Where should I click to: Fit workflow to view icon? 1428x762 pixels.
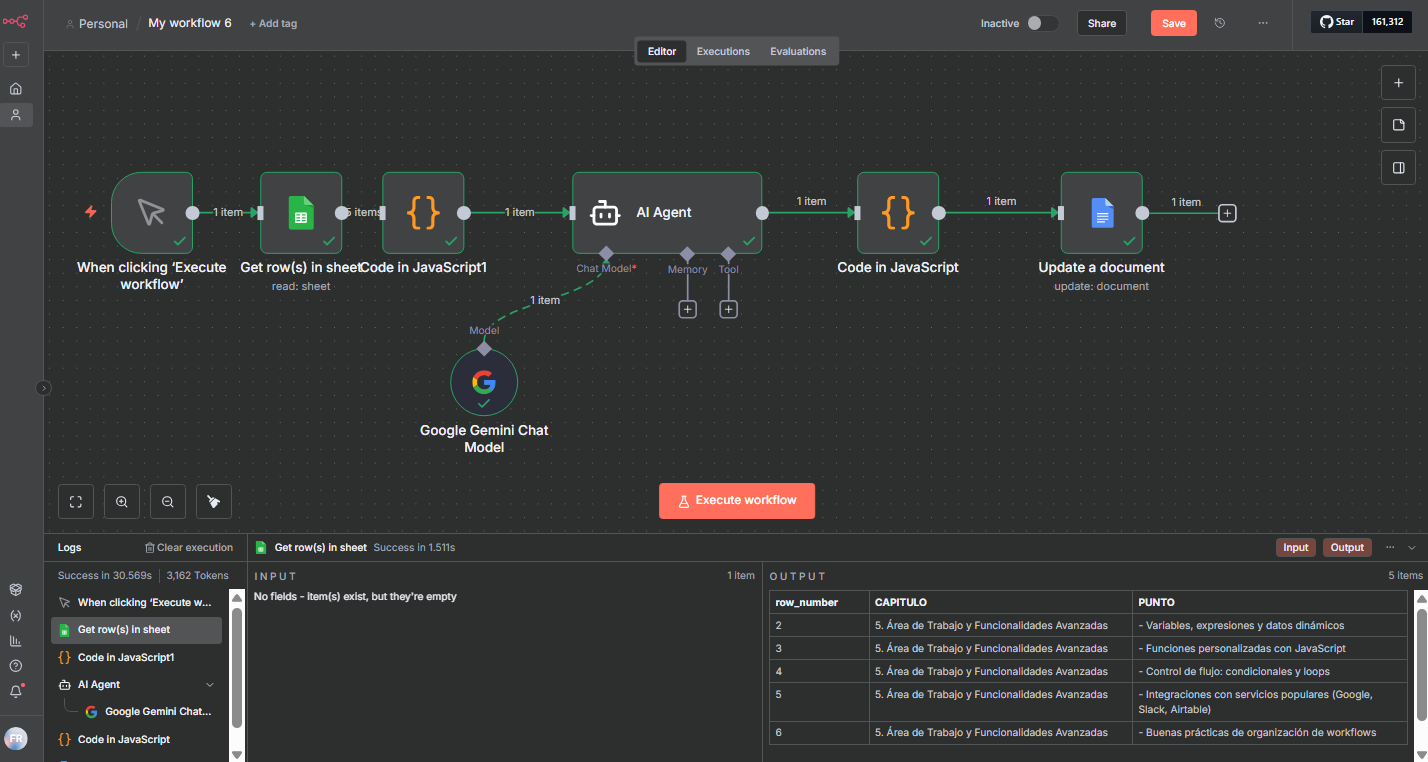point(76,502)
